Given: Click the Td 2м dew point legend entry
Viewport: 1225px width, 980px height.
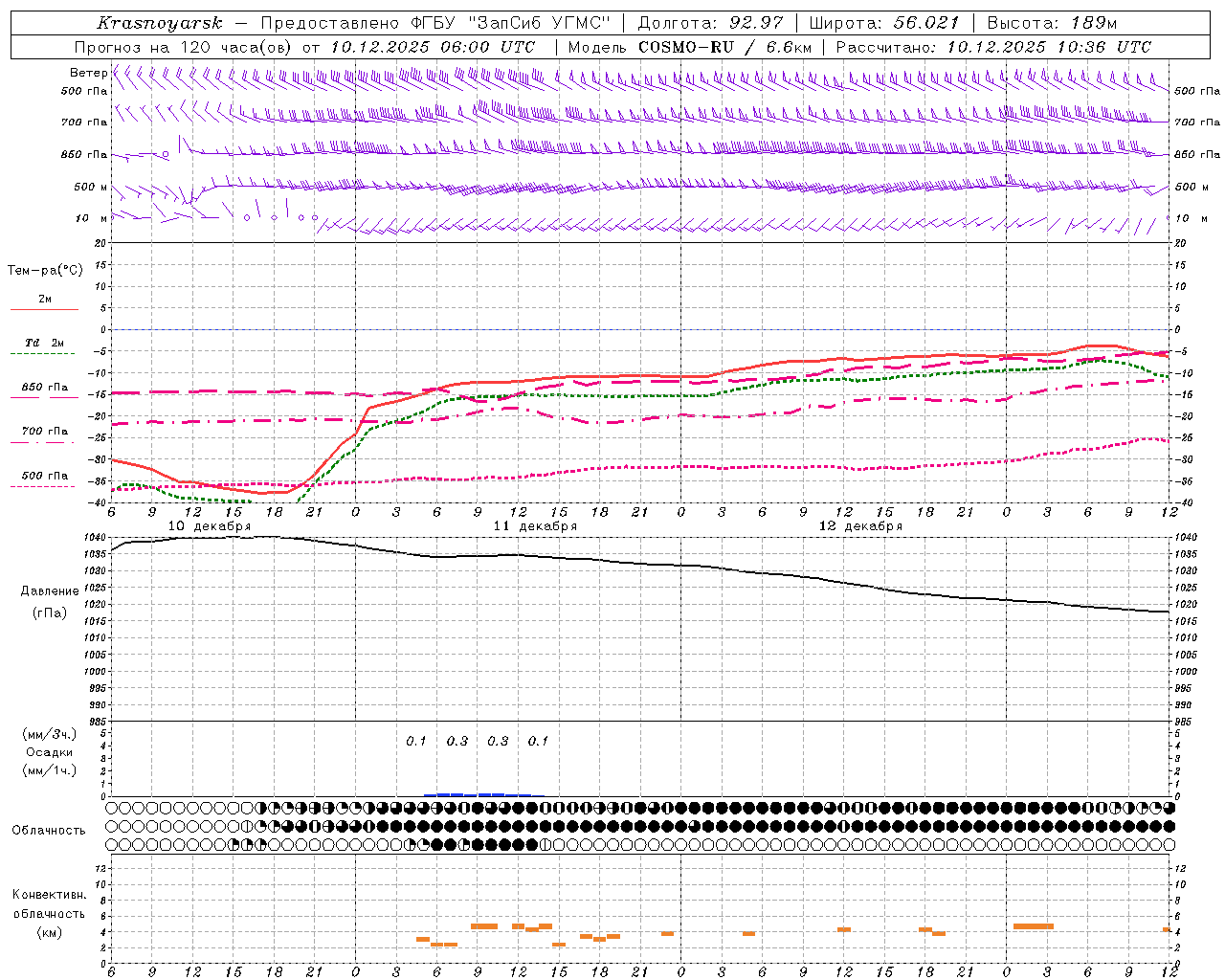Looking at the screenshot, I should click(x=45, y=343).
